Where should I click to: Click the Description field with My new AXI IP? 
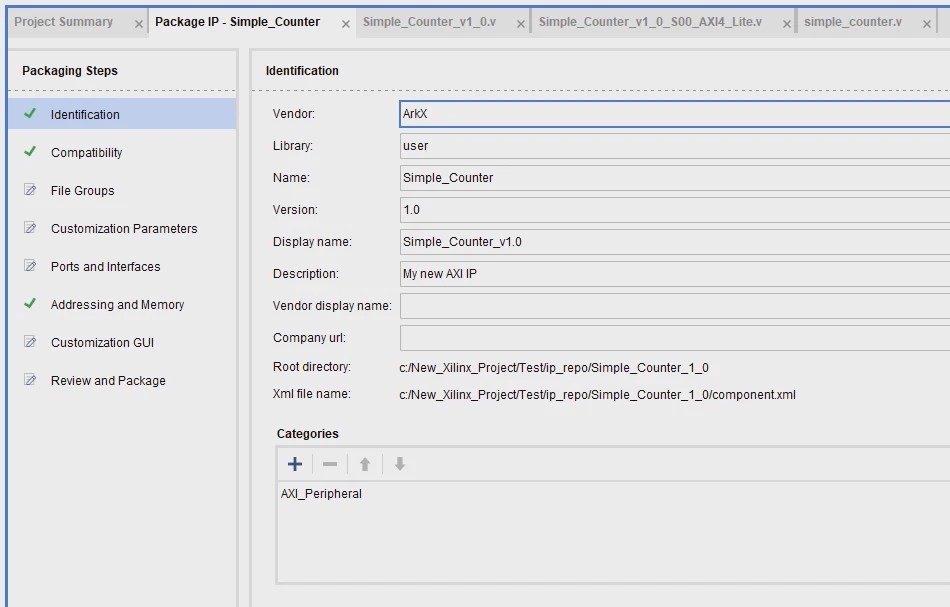[674, 274]
